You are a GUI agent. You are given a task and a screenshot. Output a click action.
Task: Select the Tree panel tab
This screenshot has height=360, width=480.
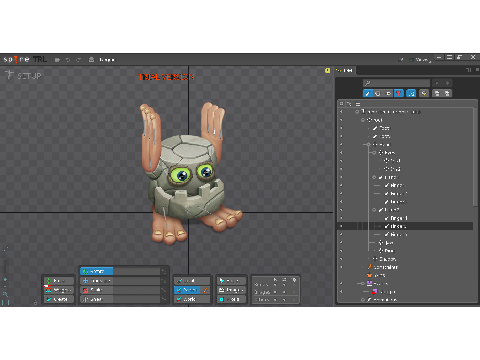pyautogui.click(x=345, y=70)
